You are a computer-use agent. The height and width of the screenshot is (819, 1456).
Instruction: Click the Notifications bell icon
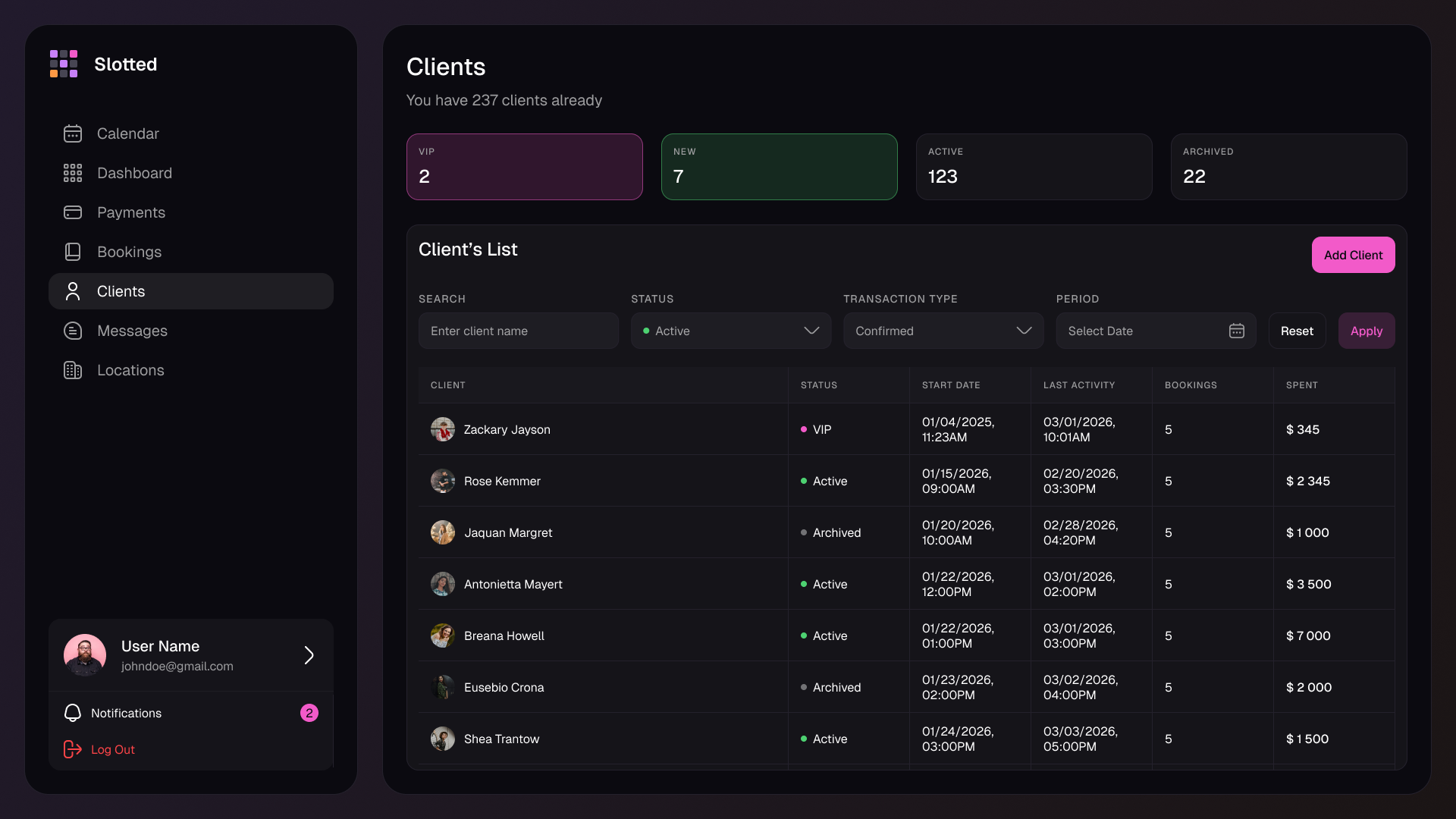click(73, 713)
